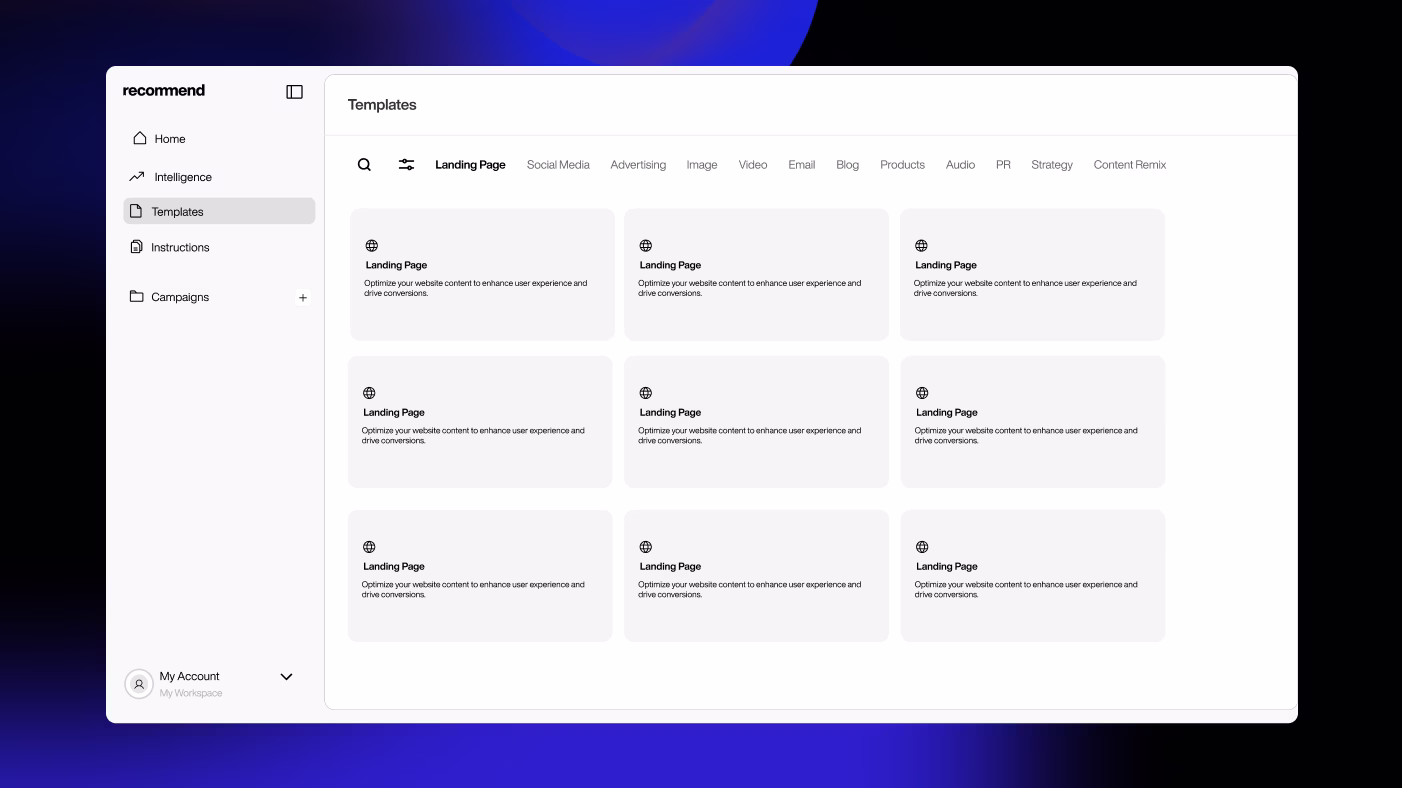Image resolution: width=1402 pixels, height=788 pixels.
Task: Click the Instructions document icon
Action: tap(137, 247)
